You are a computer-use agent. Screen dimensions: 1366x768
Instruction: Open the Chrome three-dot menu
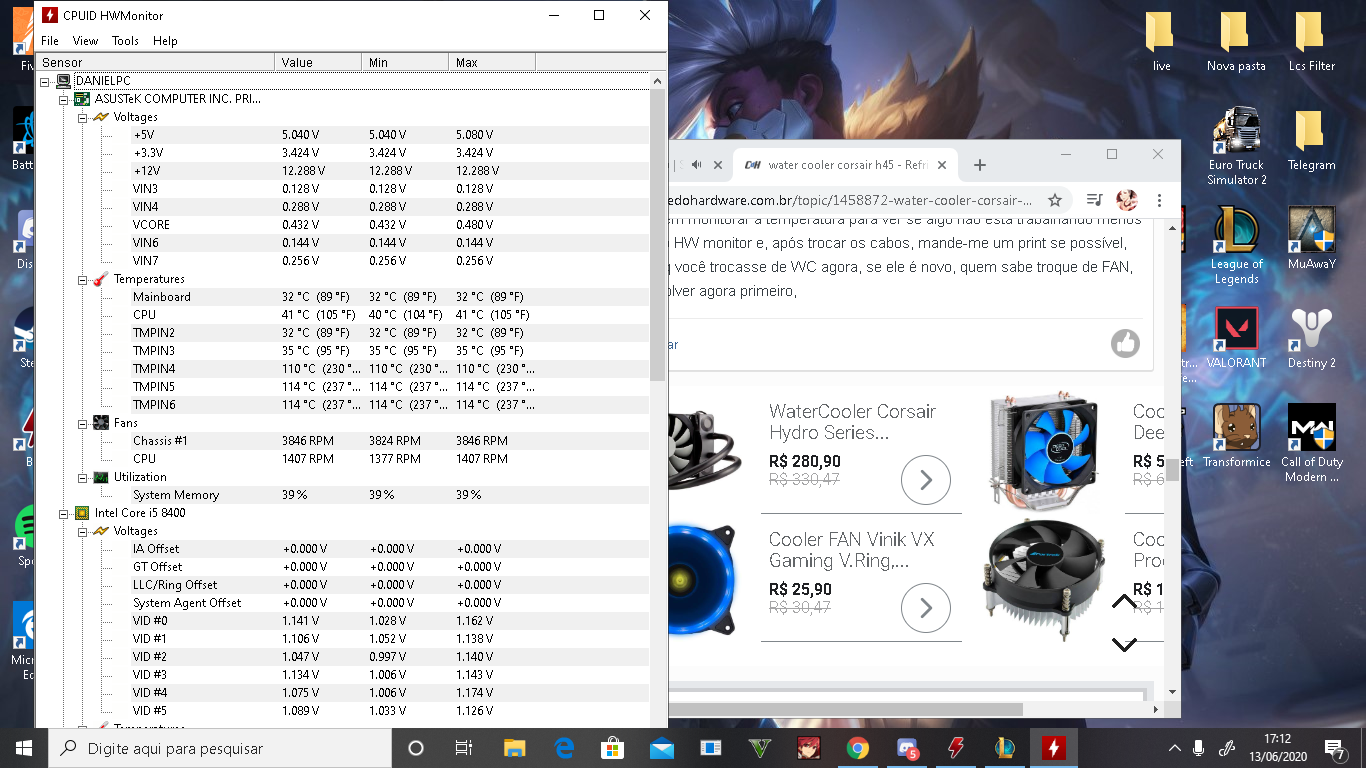pyautogui.click(x=1159, y=200)
